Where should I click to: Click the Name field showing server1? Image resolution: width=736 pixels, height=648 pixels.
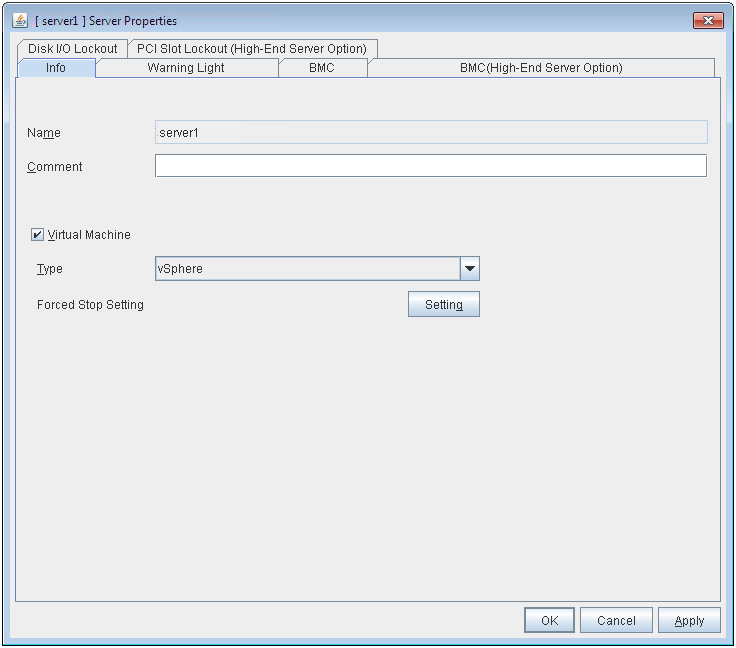pyautogui.click(x=430, y=132)
